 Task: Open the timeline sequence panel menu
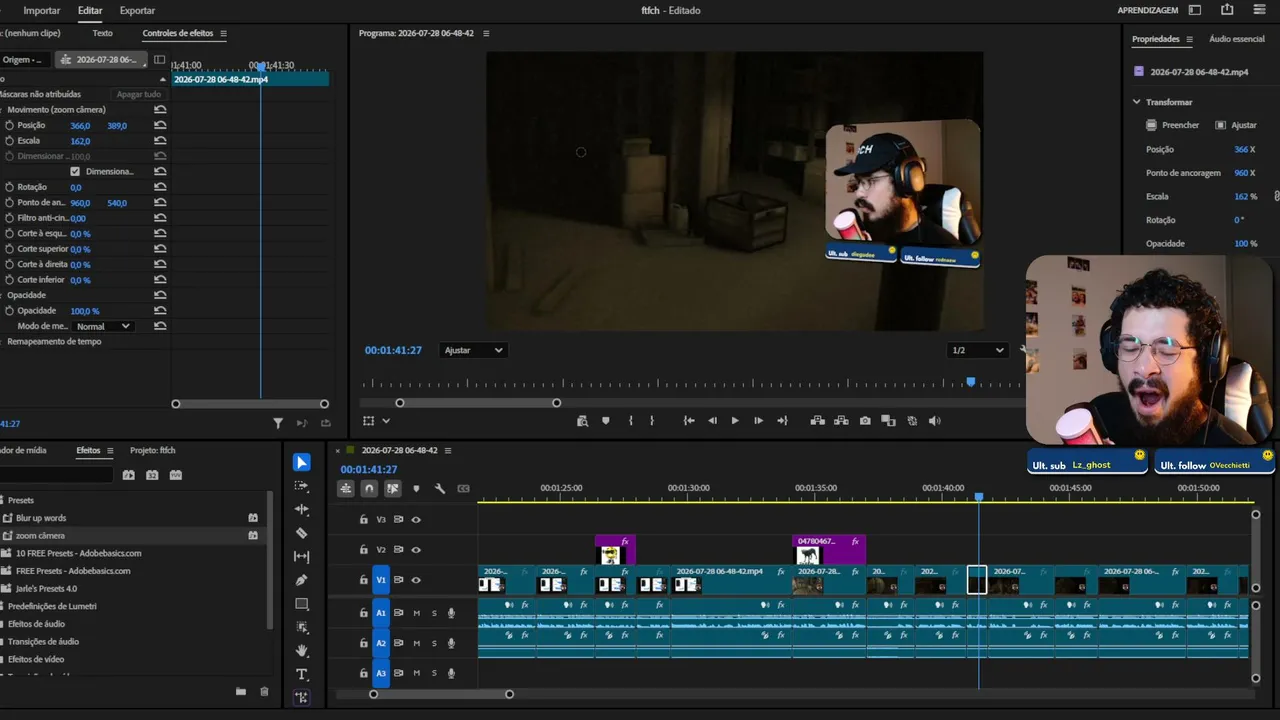click(448, 450)
